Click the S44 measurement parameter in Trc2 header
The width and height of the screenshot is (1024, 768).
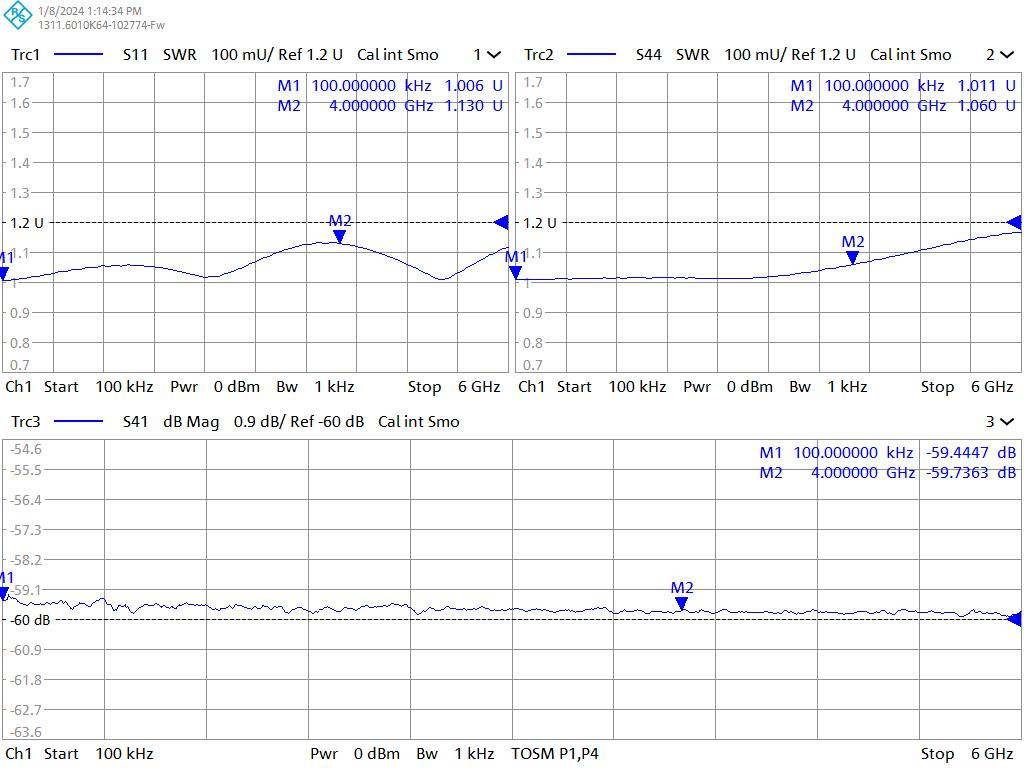point(649,55)
